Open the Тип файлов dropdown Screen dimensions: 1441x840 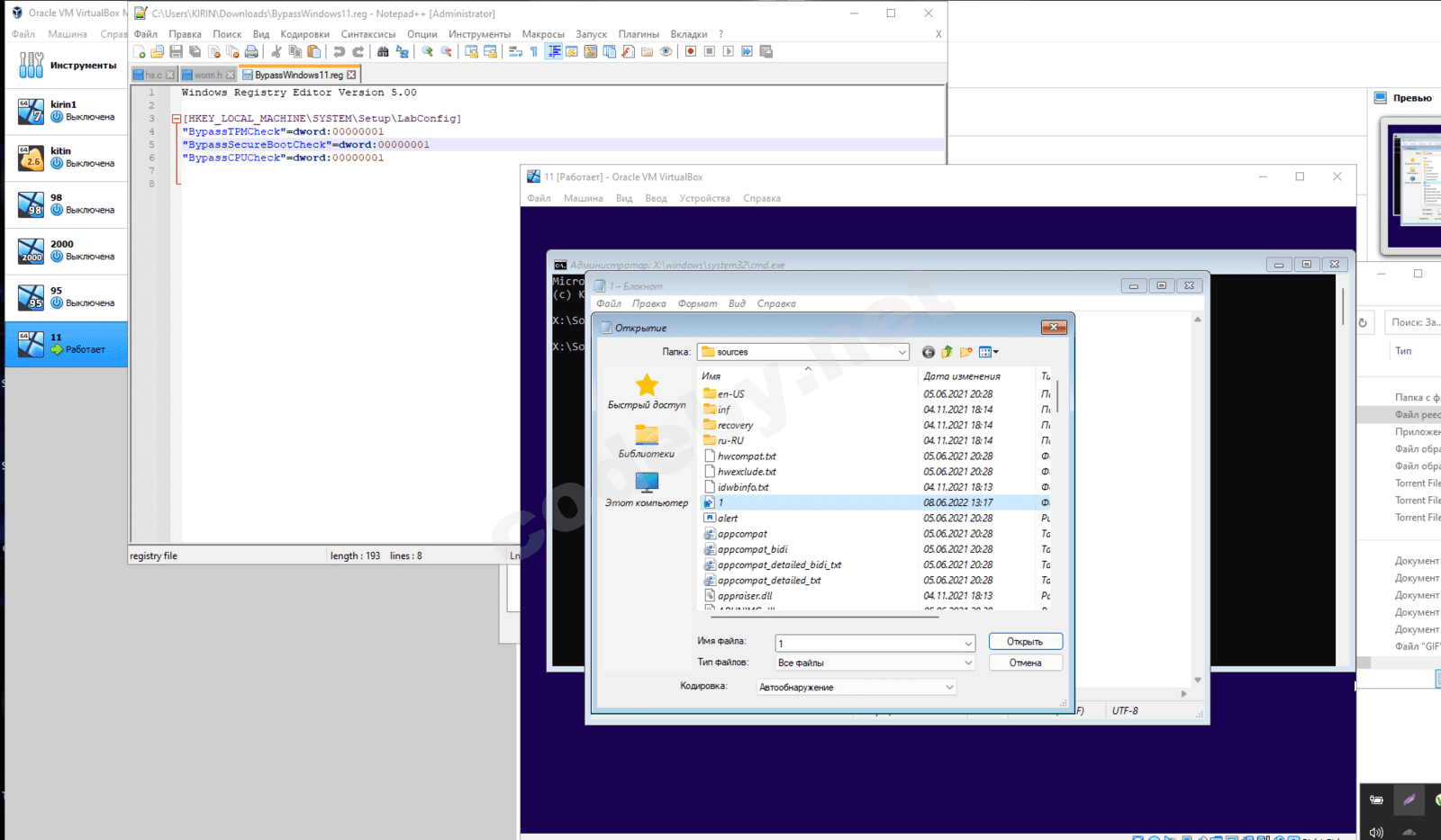[968, 664]
